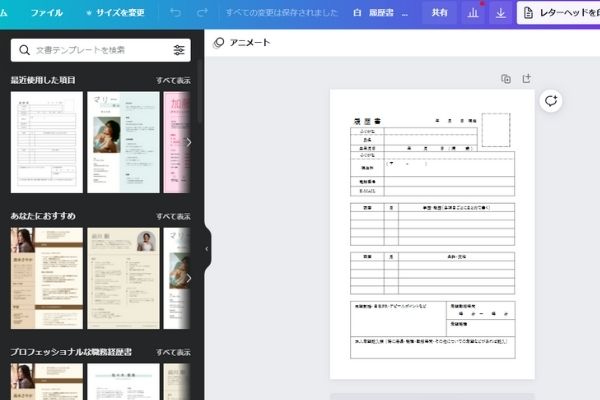This screenshot has height=400, width=600.
Task: Click the レターヘッド button
Action: [559, 13]
